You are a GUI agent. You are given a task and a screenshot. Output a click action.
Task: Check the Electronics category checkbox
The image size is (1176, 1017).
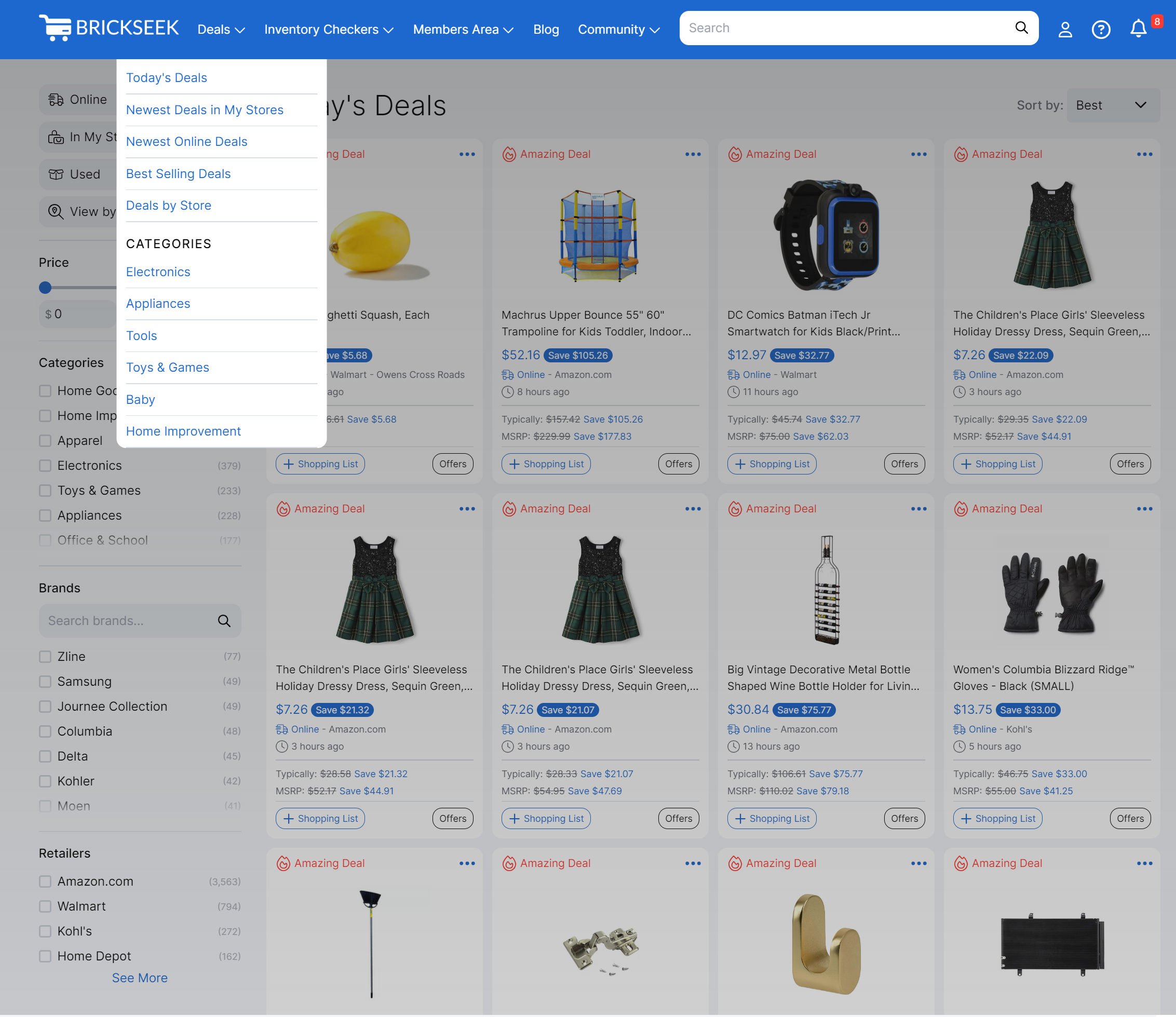[x=45, y=465]
